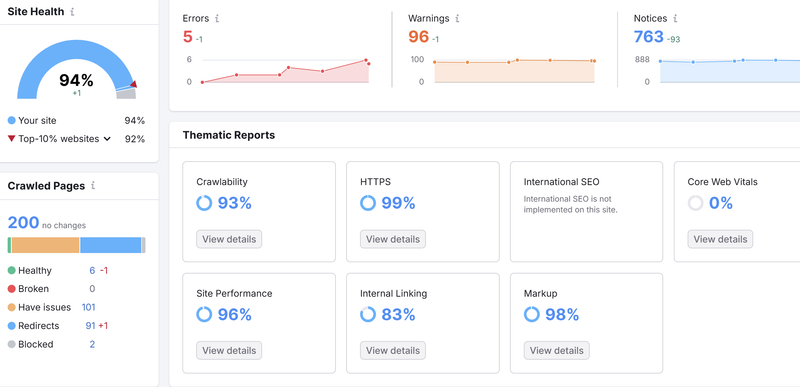Click the 94% site health value in the gauge
Screen dimensions: 800x387
pos(77,80)
